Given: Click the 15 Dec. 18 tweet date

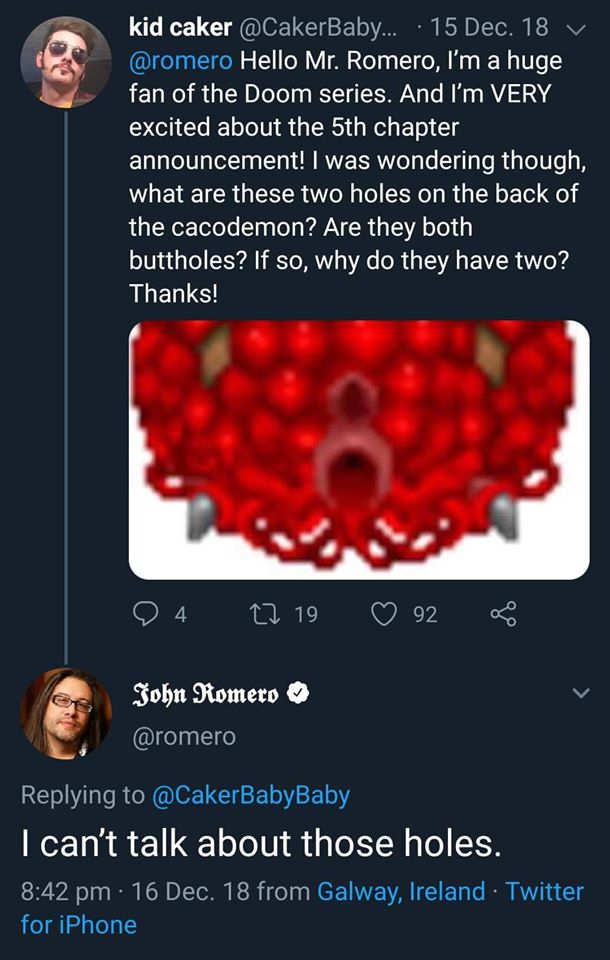Looking at the screenshot, I should (x=489, y=28).
